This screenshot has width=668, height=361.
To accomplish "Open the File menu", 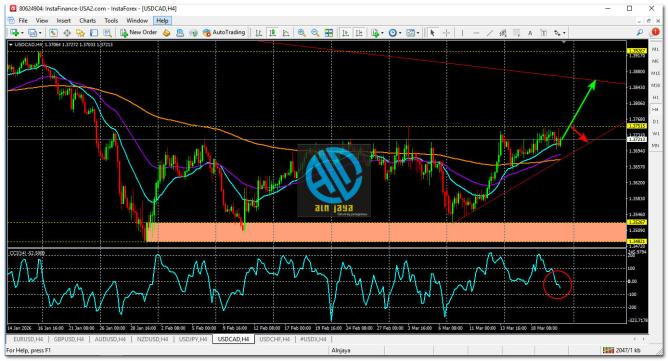I will tap(23, 20).
